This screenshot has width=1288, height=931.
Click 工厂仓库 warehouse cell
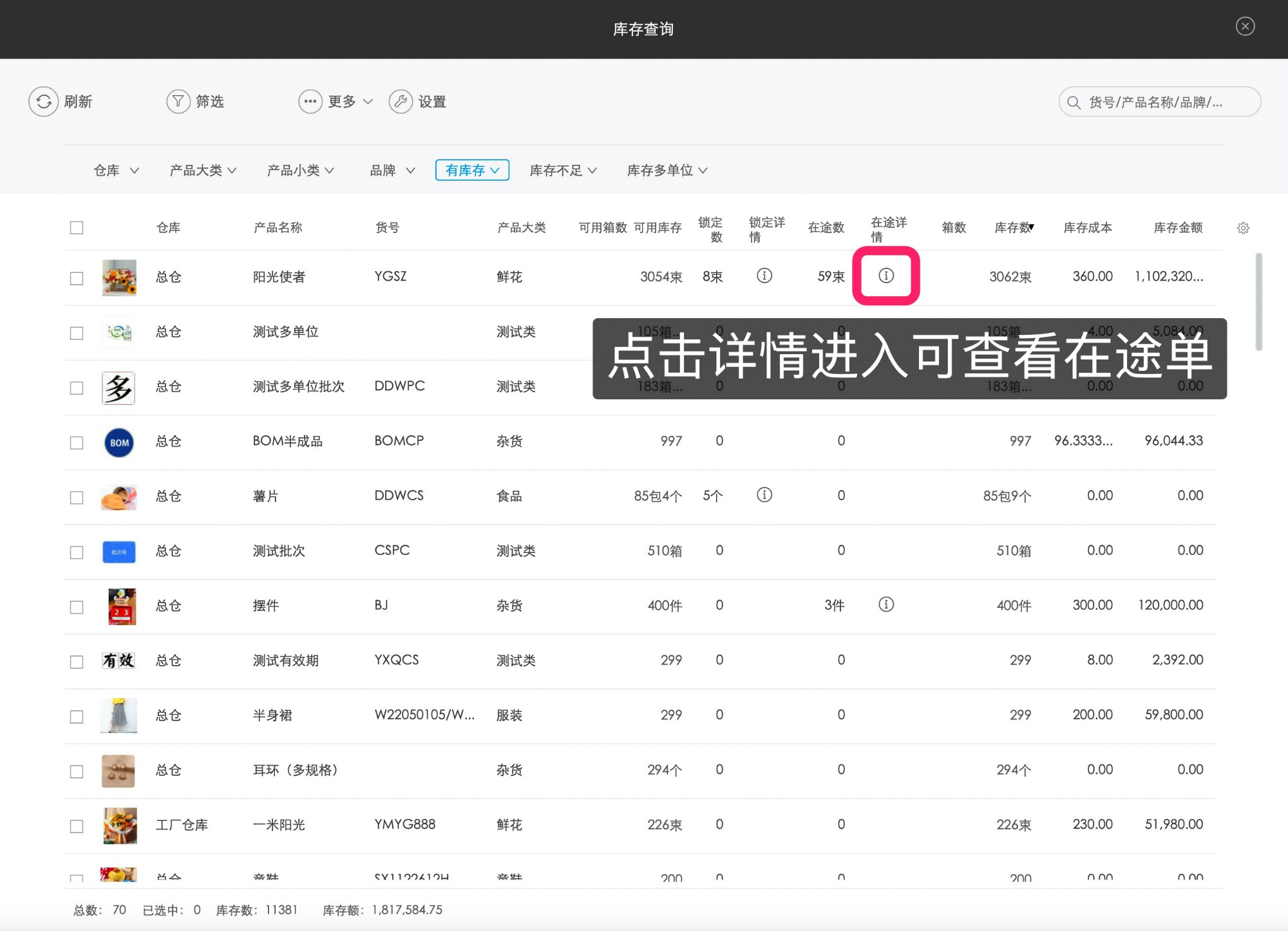coord(182,825)
